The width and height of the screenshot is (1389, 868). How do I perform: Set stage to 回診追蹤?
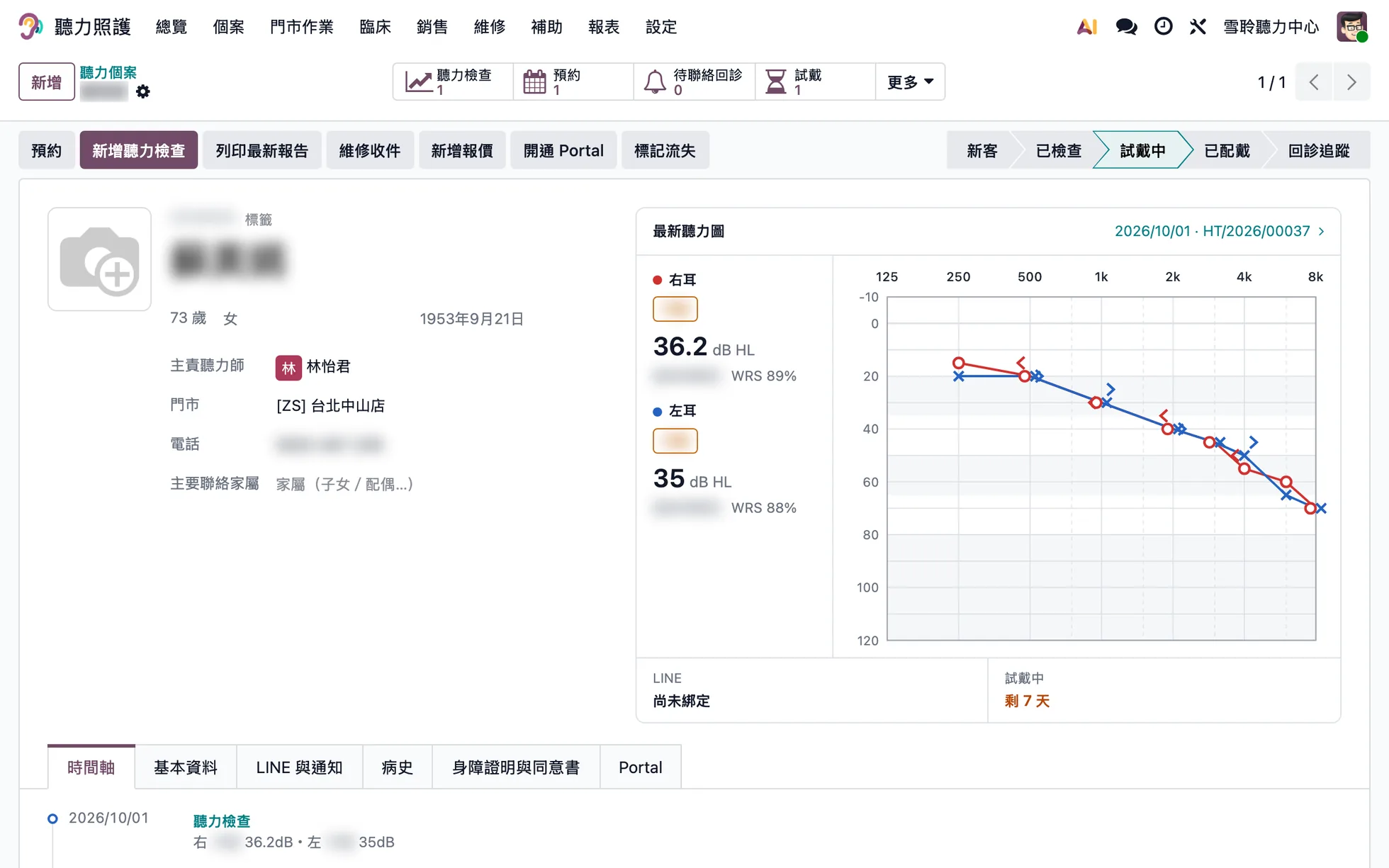[1319, 150]
